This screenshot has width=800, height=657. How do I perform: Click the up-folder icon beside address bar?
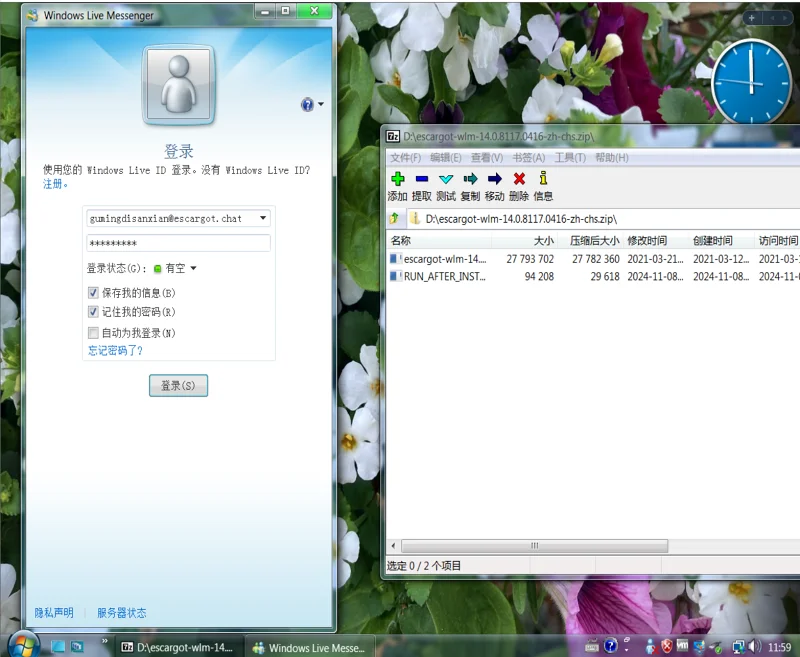394,219
